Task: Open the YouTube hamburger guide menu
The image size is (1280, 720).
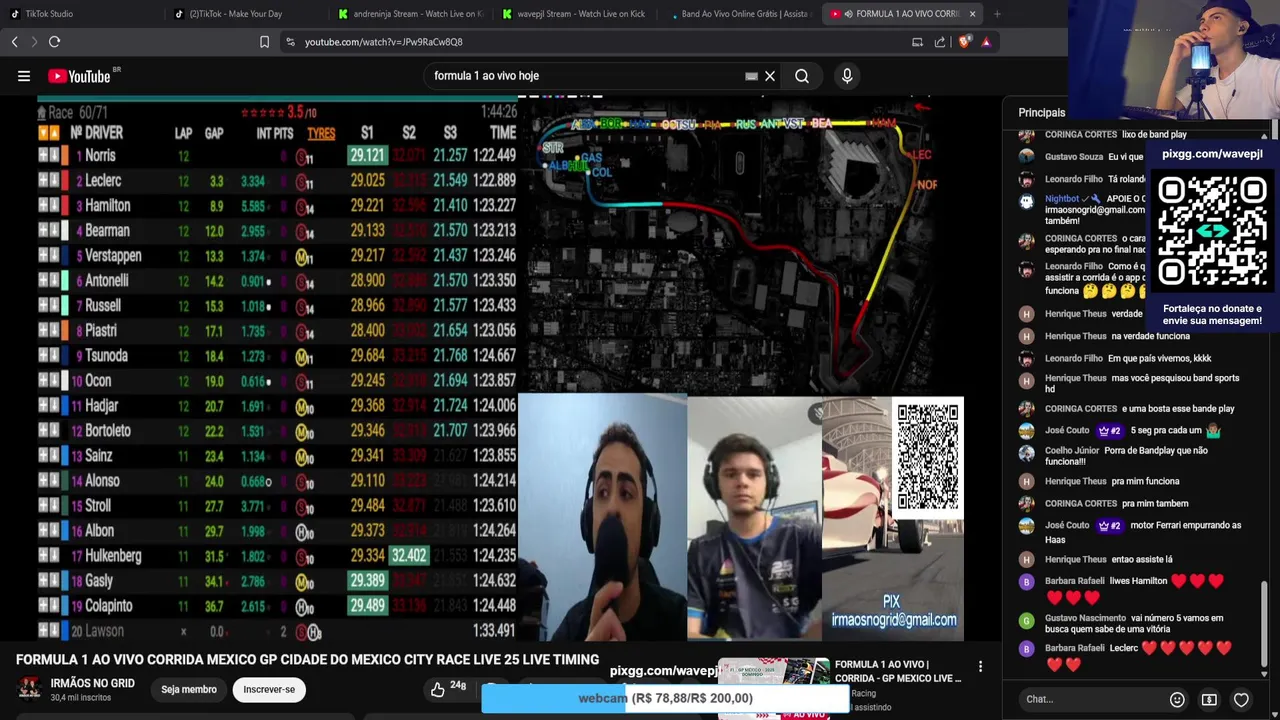Action: pyautogui.click(x=24, y=76)
